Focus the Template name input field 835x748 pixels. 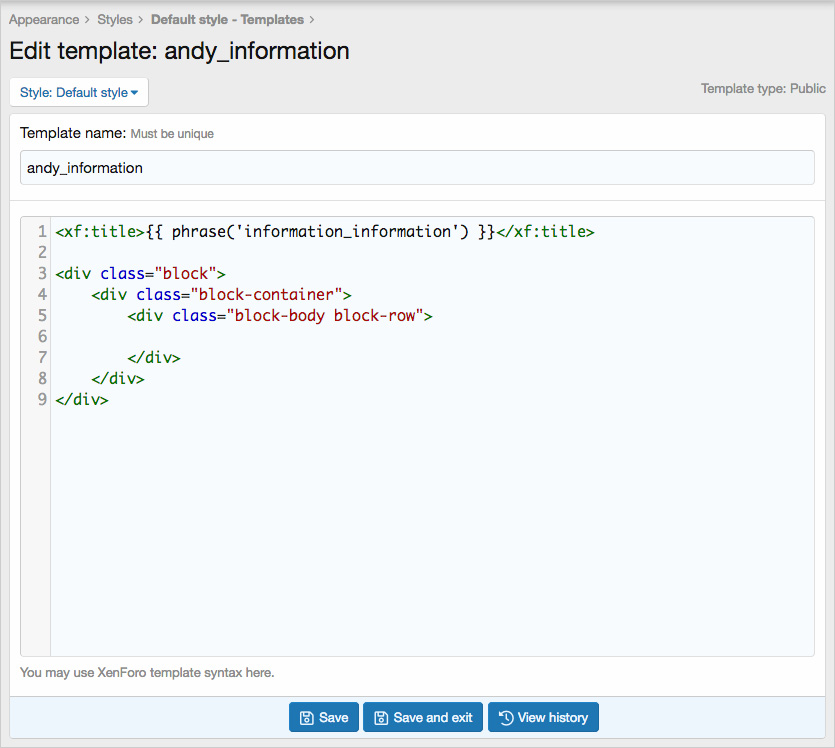coord(417,168)
